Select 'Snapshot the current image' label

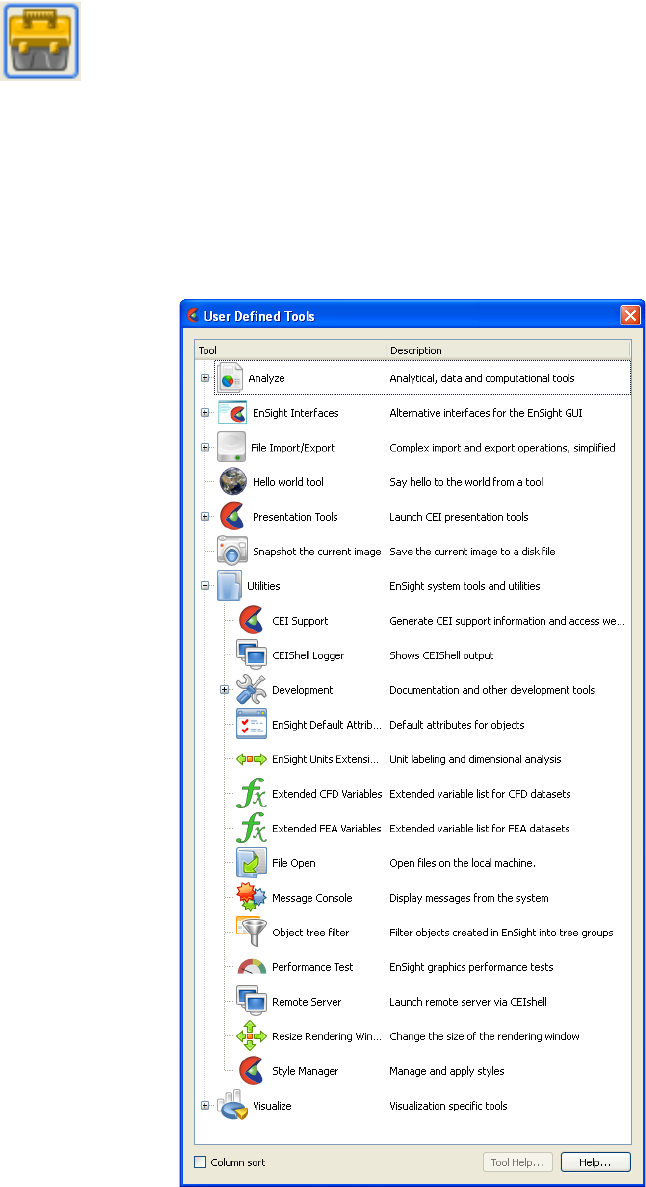click(x=317, y=552)
